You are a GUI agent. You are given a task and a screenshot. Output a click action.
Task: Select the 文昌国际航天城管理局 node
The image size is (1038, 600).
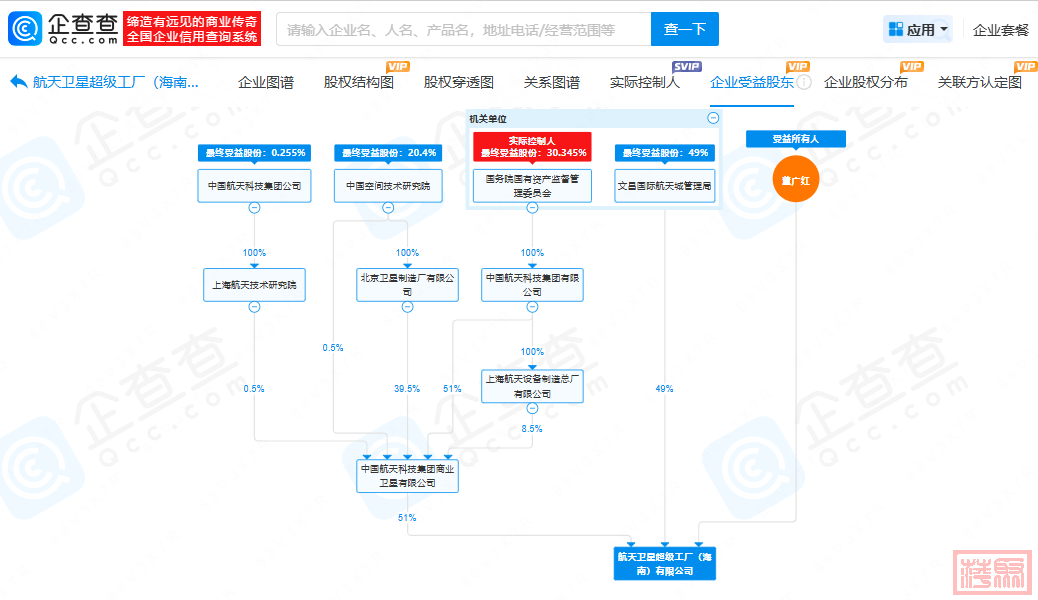click(x=665, y=185)
